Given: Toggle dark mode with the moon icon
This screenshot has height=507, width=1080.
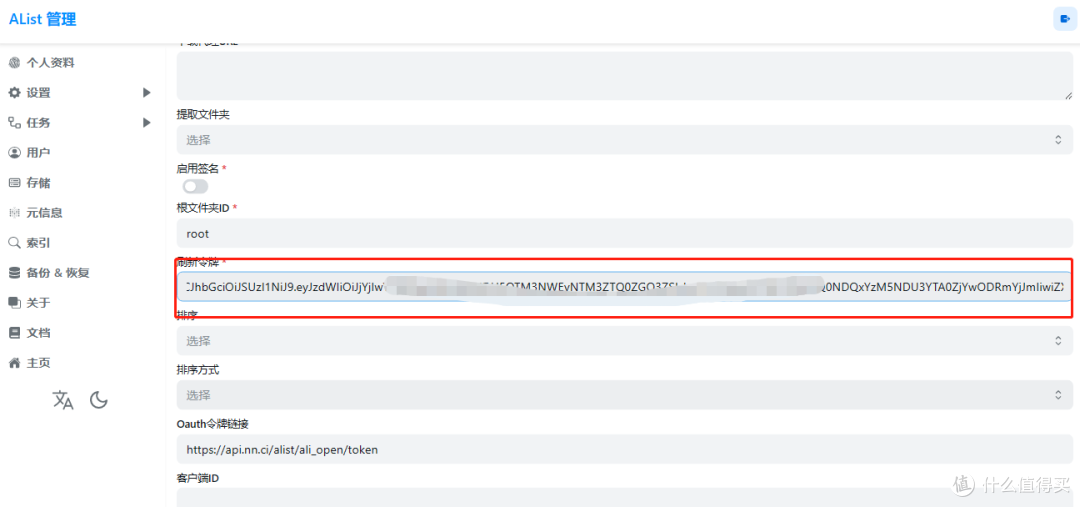Looking at the screenshot, I should click(99, 400).
